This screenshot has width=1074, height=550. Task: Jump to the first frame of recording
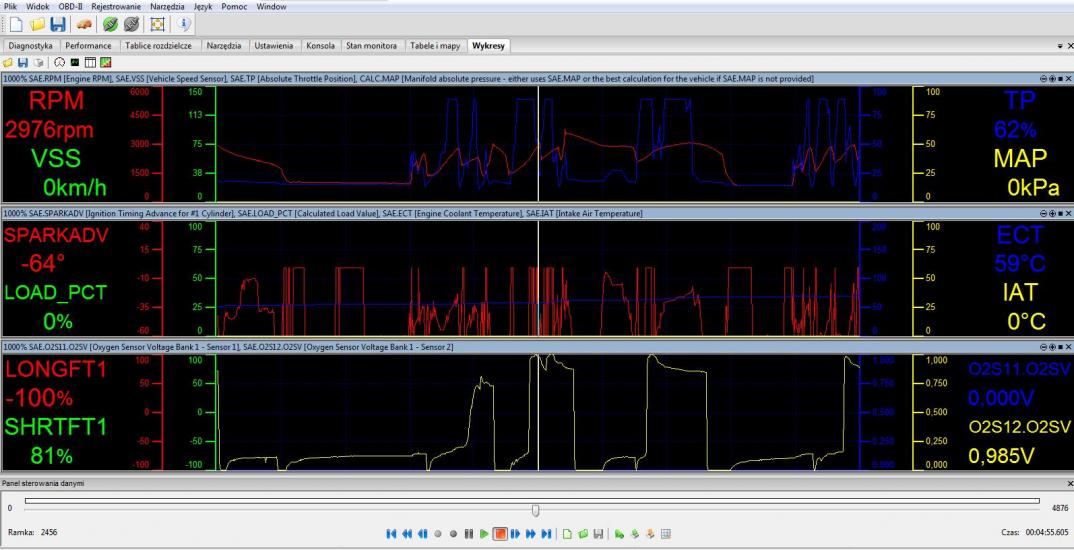tap(391, 534)
